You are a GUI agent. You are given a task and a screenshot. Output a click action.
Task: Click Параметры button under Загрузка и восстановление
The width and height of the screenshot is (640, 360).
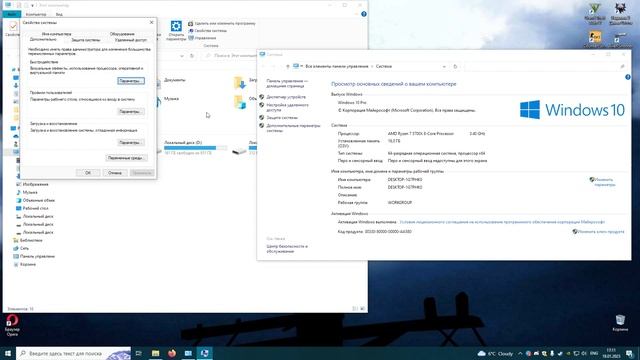coord(131,142)
